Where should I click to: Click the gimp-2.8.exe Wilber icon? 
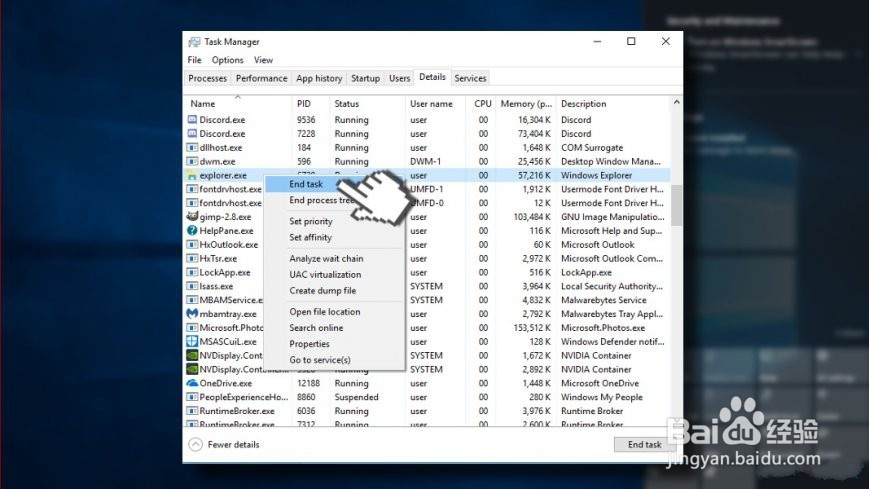(x=192, y=216)
